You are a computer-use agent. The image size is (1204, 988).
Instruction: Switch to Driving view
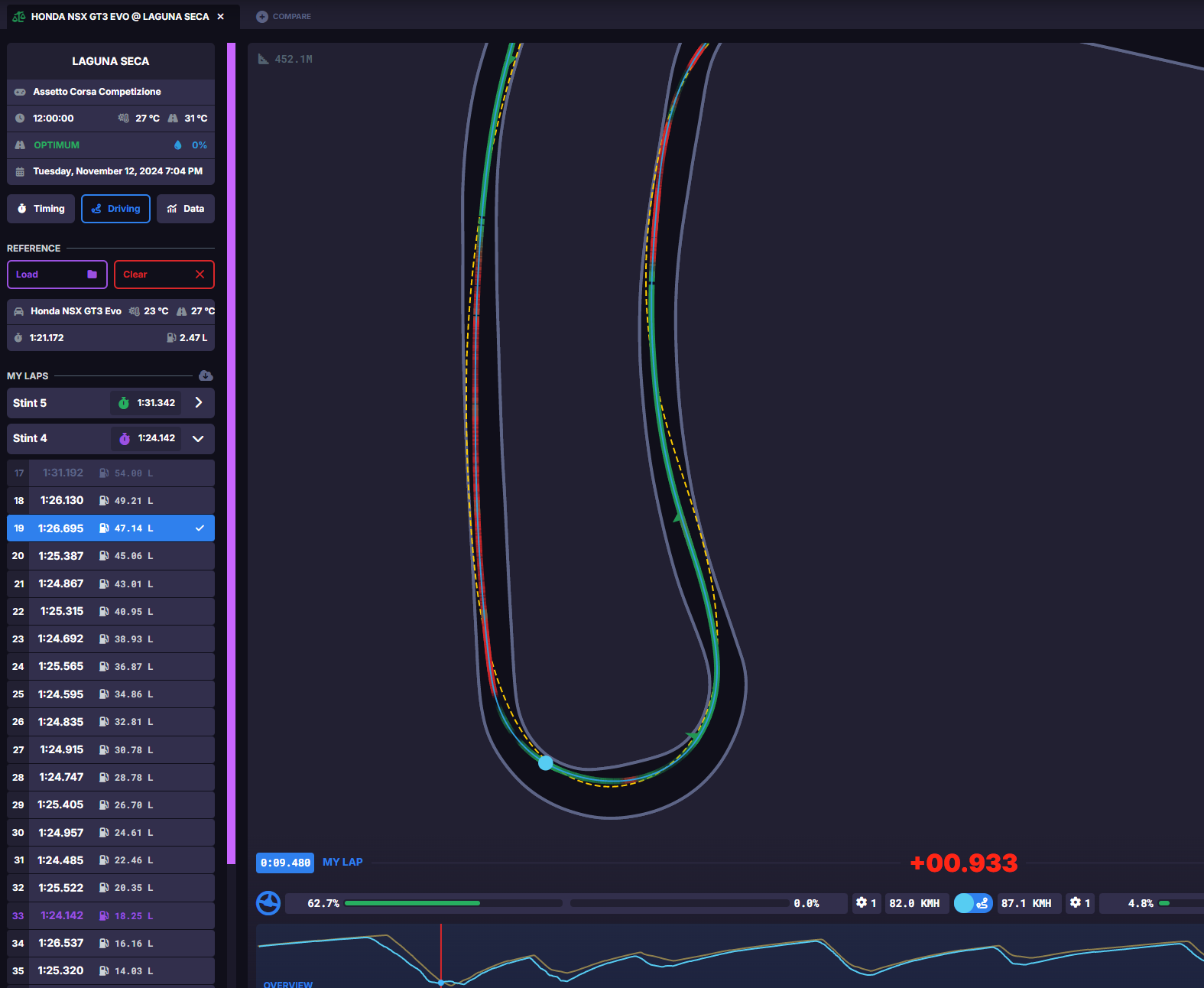tap(115, 209)
